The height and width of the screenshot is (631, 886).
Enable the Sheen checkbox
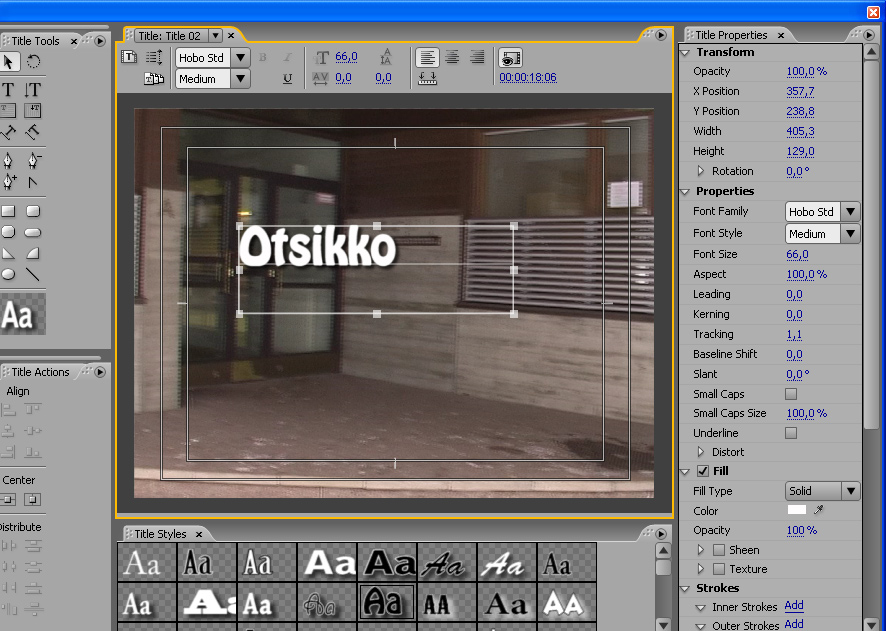click(719, 550)
